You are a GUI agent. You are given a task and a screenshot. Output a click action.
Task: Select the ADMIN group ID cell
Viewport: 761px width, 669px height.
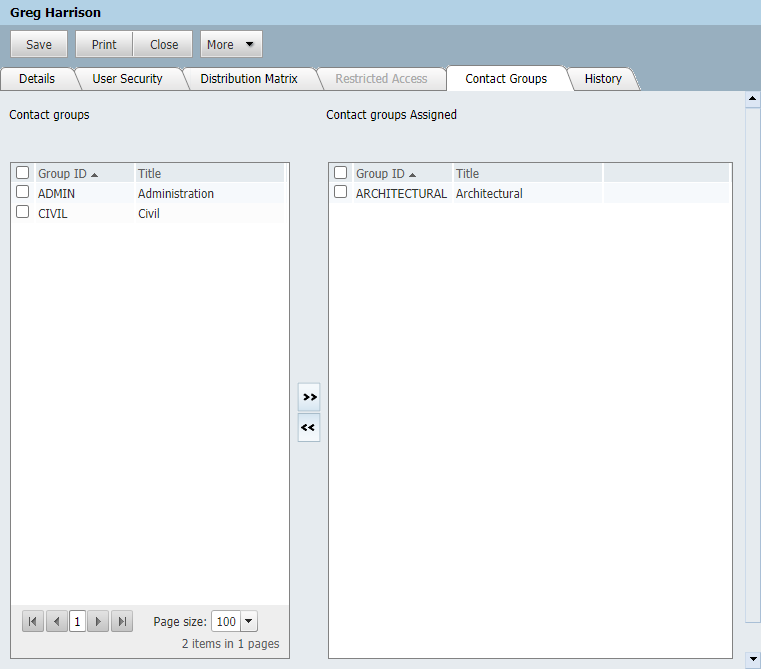pos(56,193)
